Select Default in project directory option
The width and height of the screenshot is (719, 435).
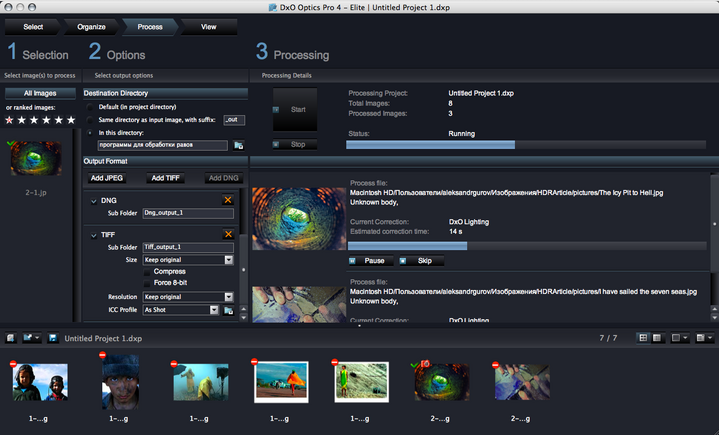click(91, 107)
